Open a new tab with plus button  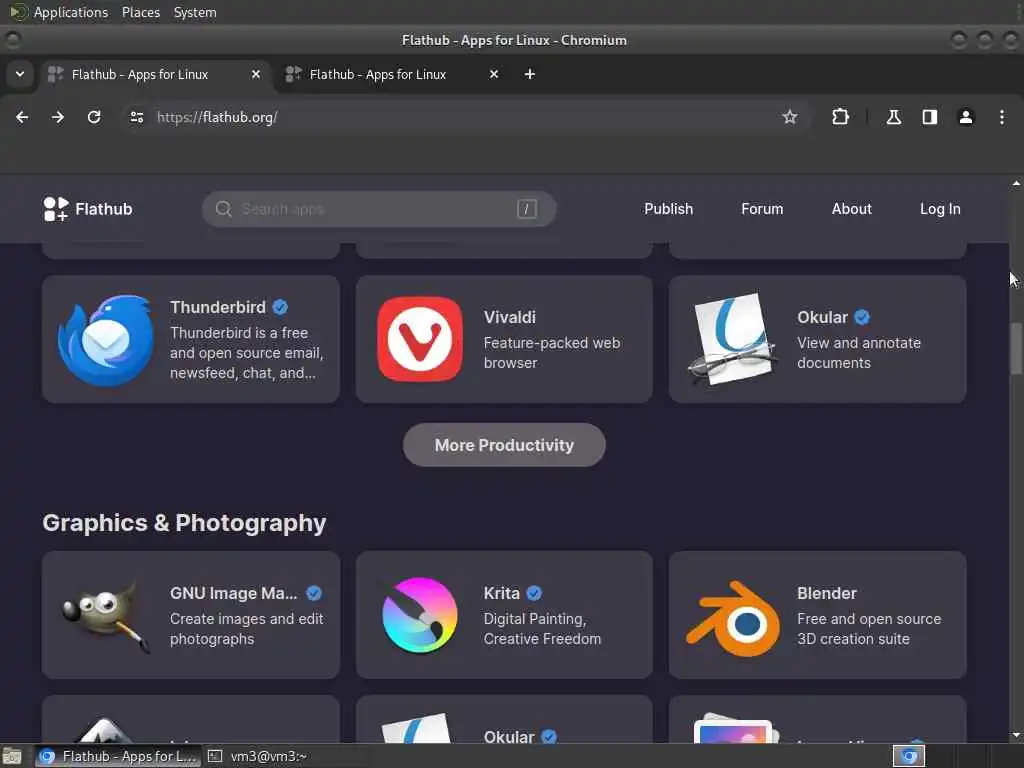530,74
